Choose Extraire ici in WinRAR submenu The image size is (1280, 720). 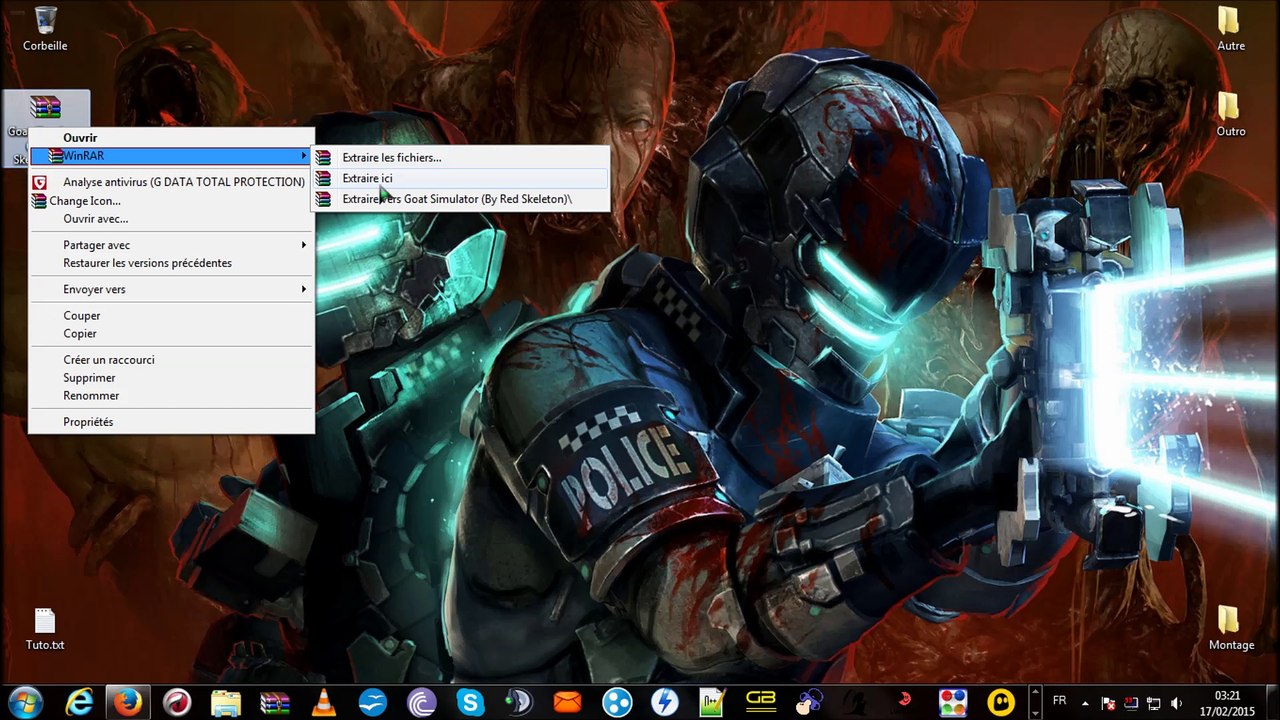click(x=461, y=178)
